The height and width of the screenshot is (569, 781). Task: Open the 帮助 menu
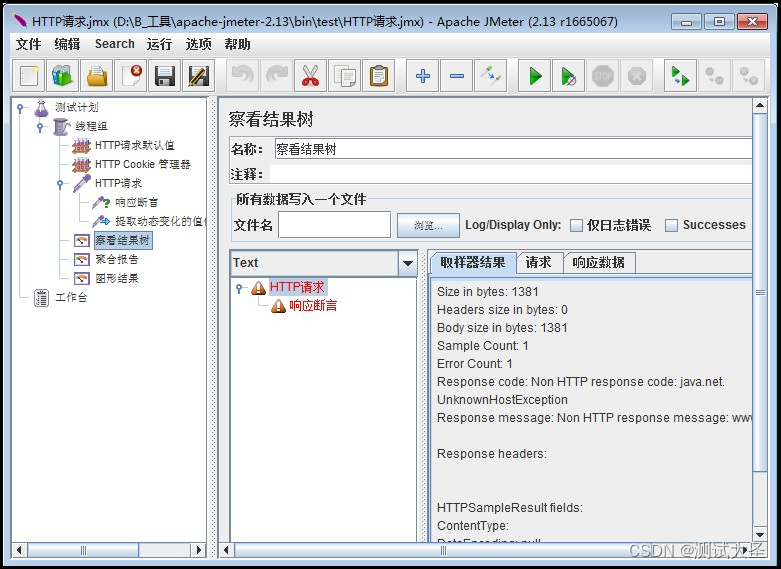pos(237,44)
